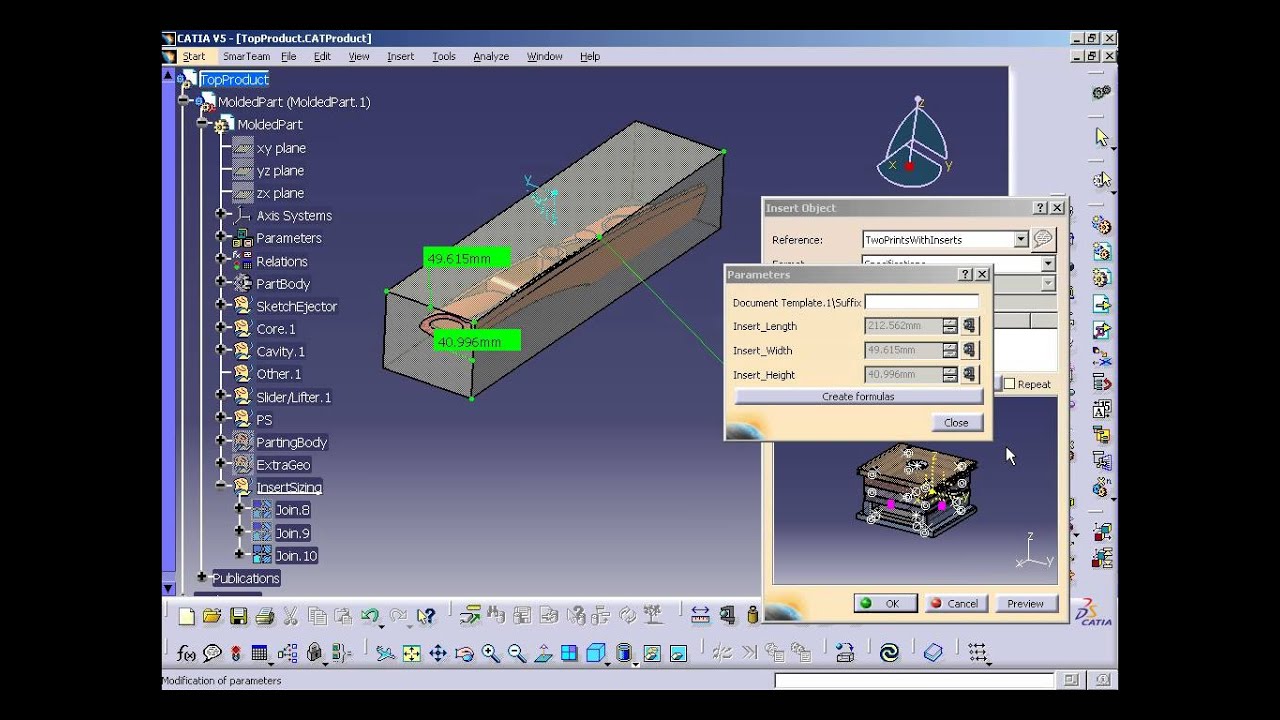Image resolution: width=1280 pixels, height=720 pixels.
Task: Click the Shading cylinder render style icon
Action: (624, 654)
